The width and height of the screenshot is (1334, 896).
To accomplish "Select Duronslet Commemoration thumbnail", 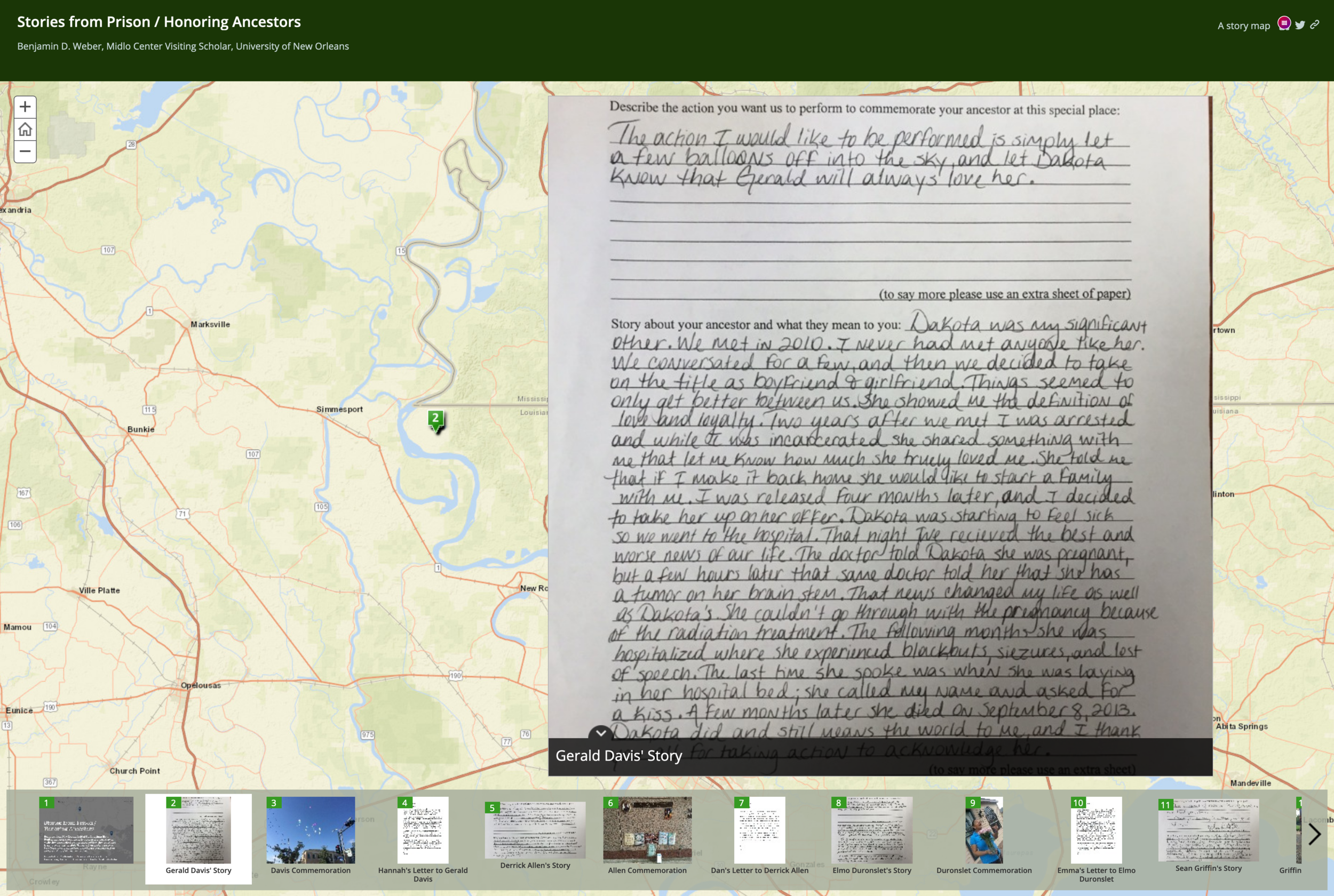I will point(983,830).
